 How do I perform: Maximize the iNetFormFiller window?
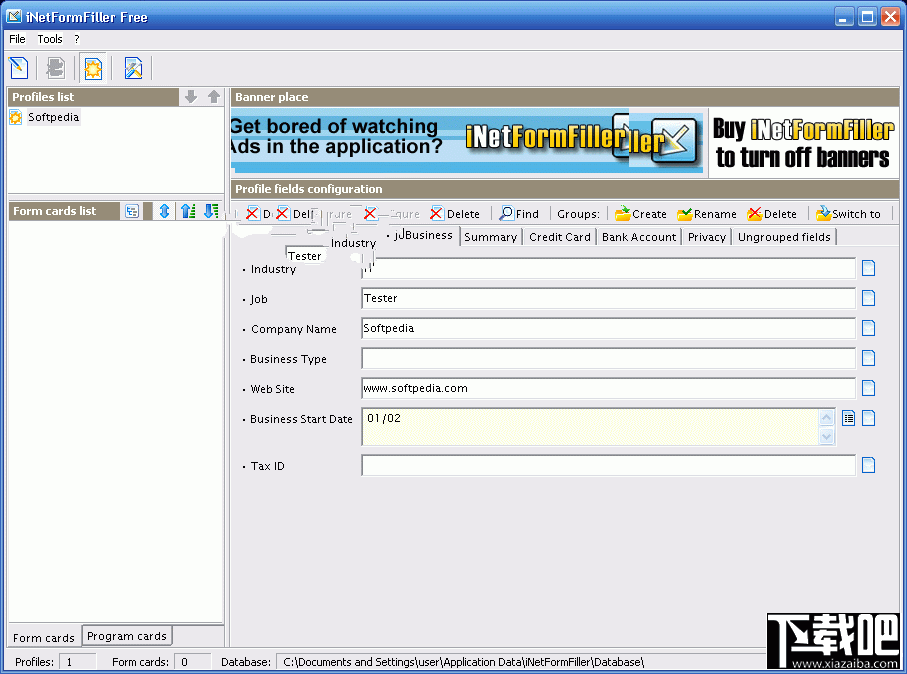click(867, 17)
